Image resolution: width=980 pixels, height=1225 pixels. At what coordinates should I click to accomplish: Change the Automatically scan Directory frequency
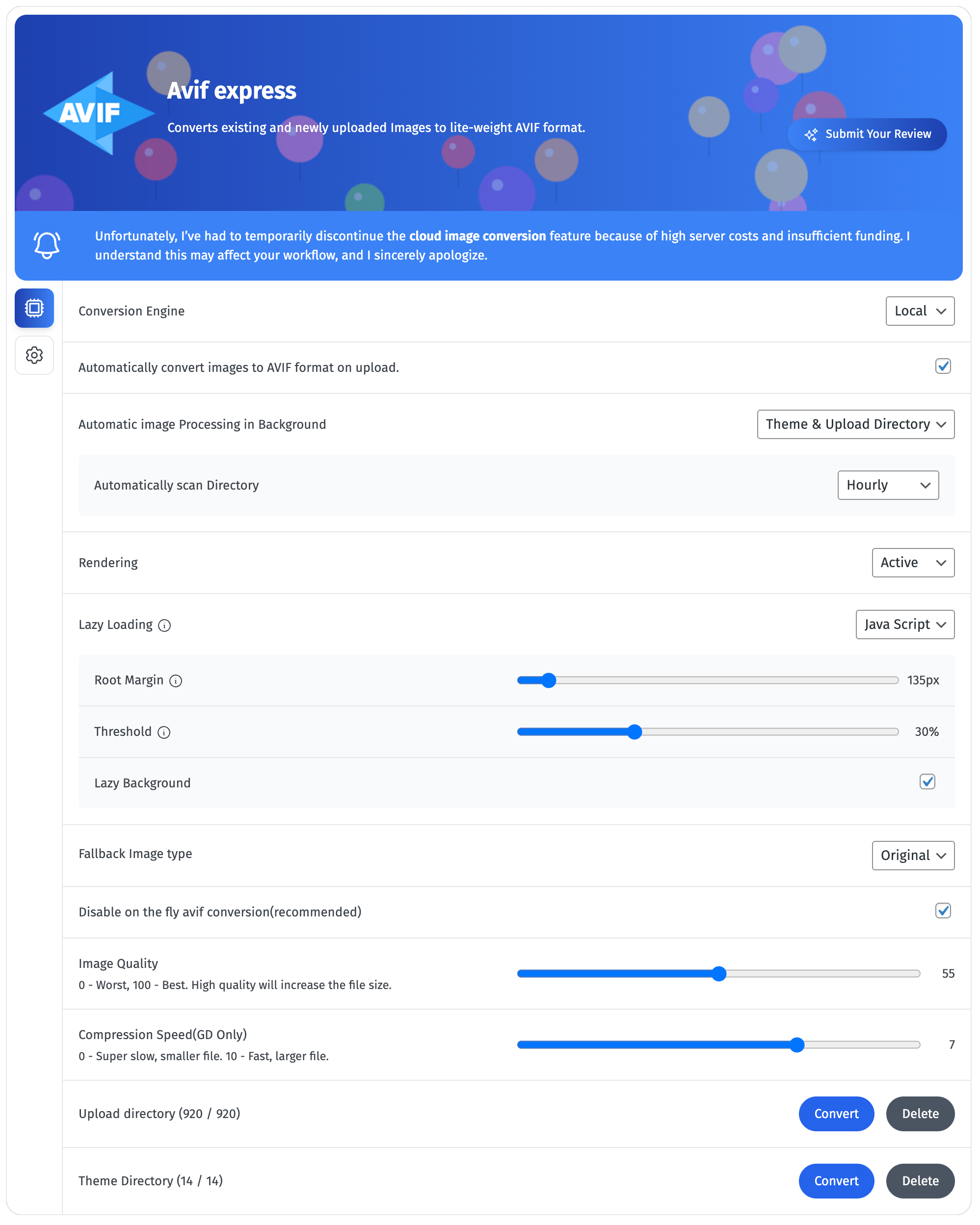click(x=888, y=485)
